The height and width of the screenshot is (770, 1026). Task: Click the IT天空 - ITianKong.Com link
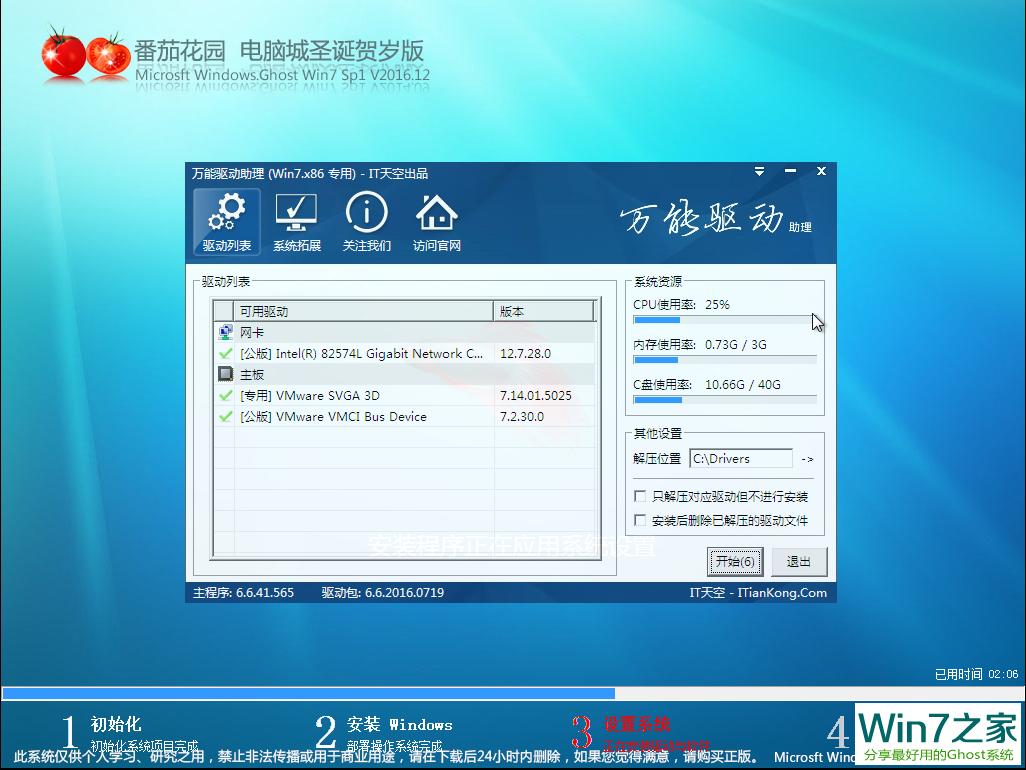[758, 593]
